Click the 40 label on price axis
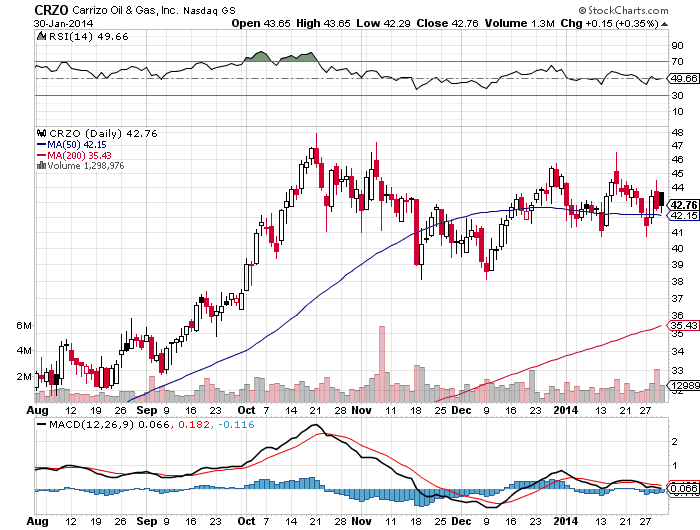The image size is (700, 530). (677, 248)
